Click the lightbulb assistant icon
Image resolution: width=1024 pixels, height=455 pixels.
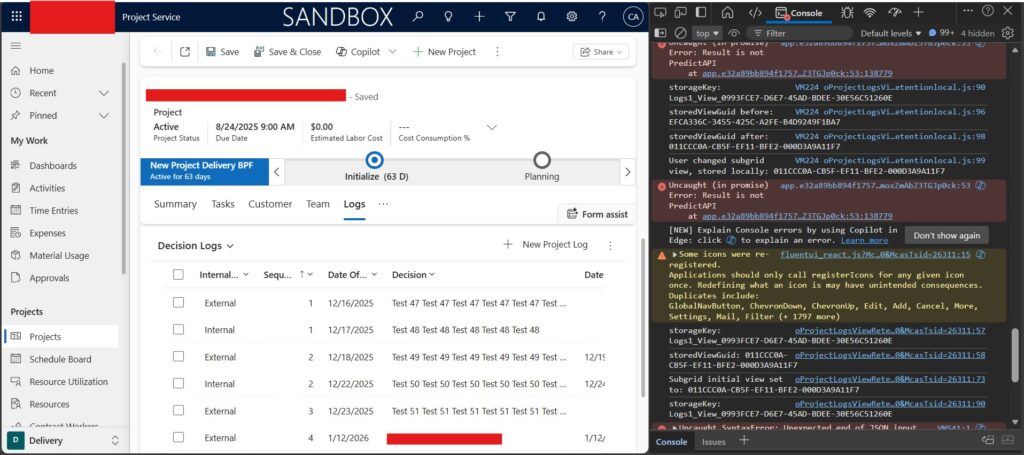[449, 17]
